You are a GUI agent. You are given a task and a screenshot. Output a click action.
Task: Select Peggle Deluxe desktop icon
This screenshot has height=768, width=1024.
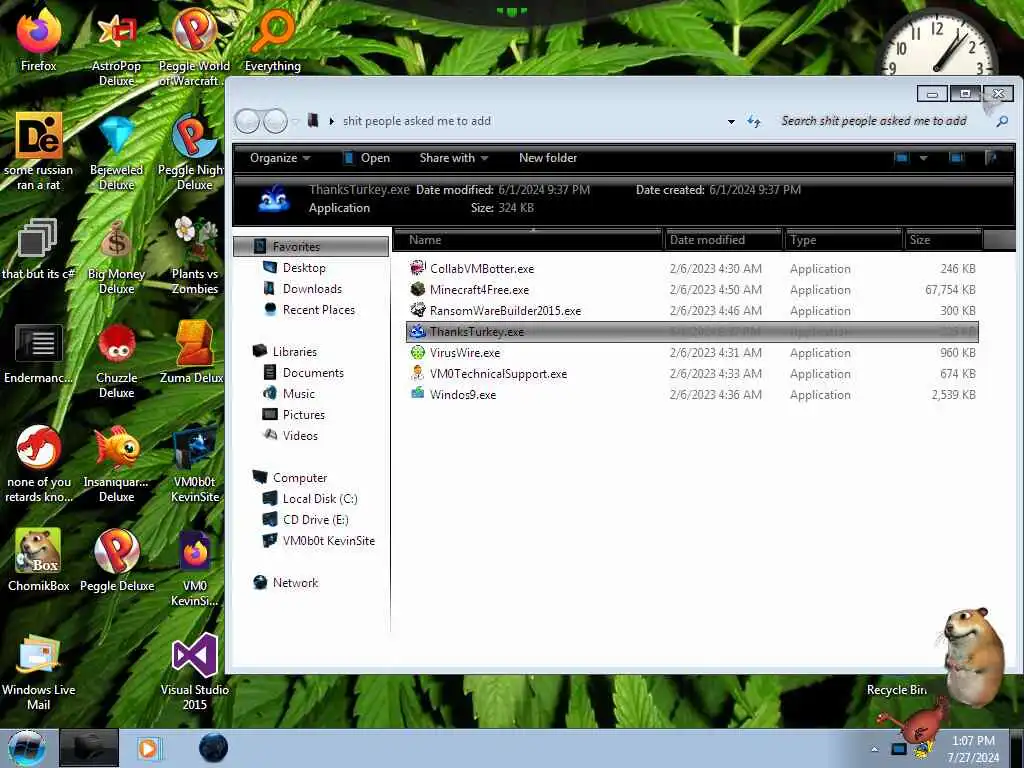(117, 560)
